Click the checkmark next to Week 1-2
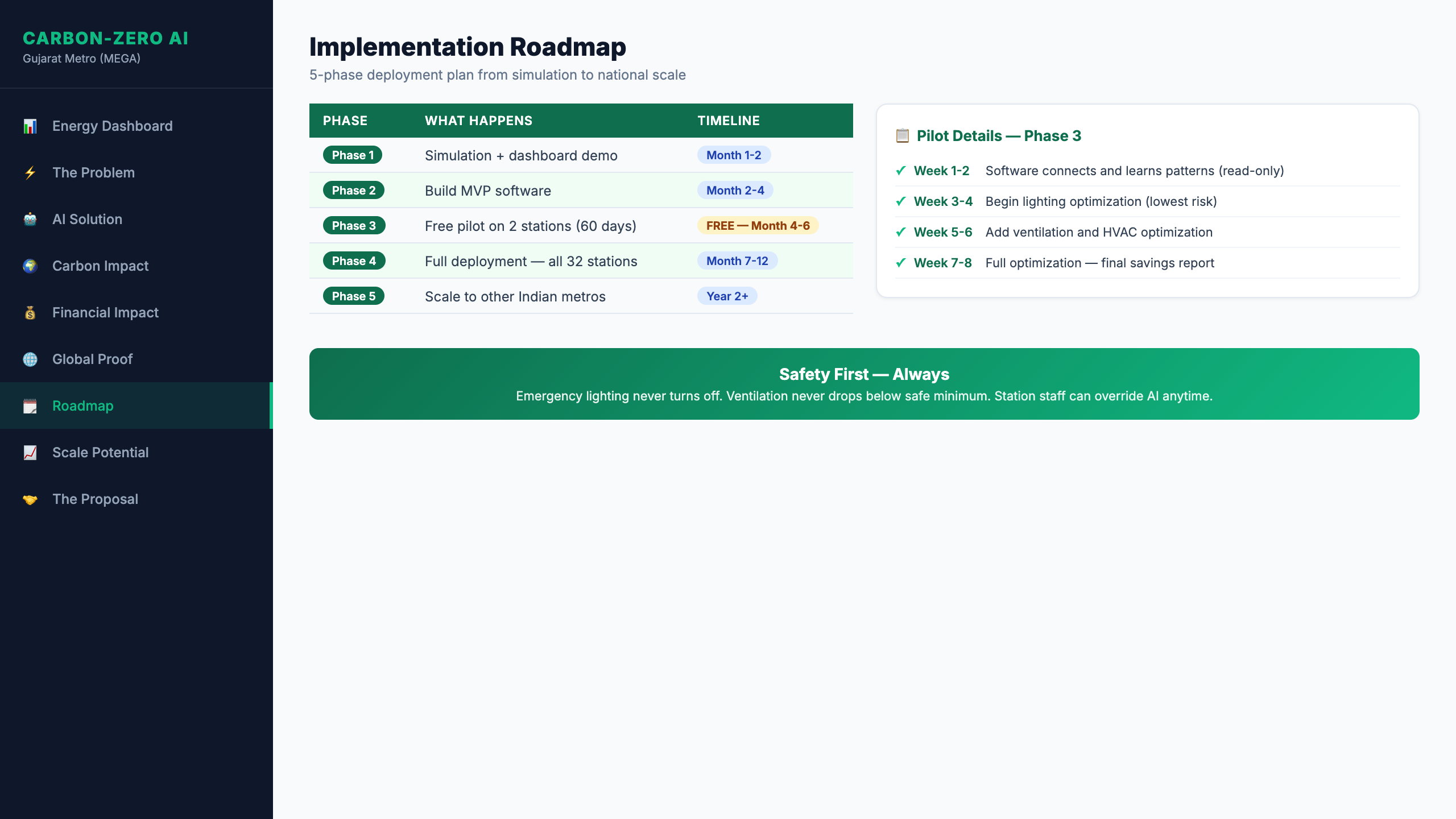 pyautogui.click(x=900, y=171)
